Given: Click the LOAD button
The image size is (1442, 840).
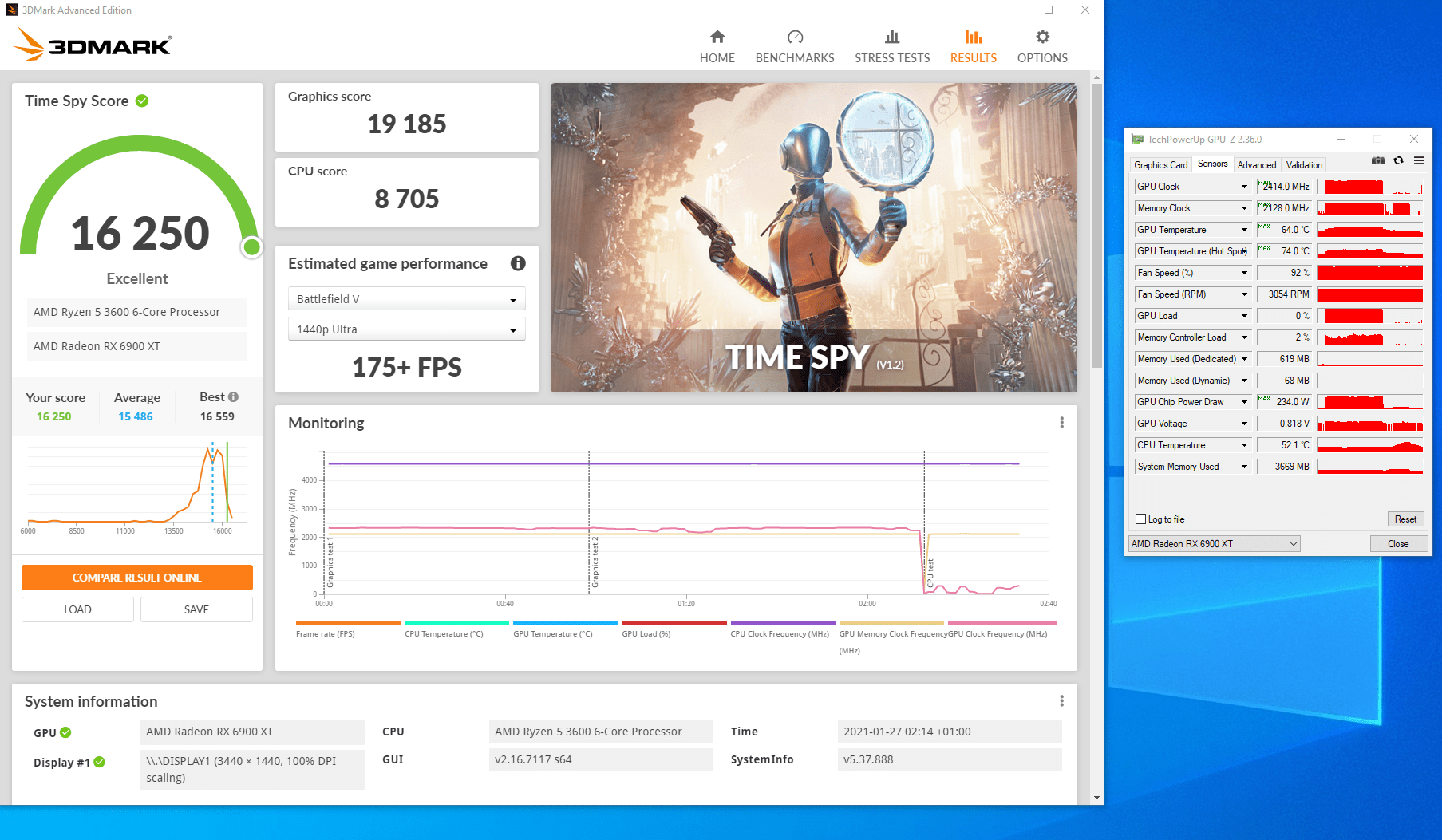Looking at the screenshot, I should click(77, 609).
